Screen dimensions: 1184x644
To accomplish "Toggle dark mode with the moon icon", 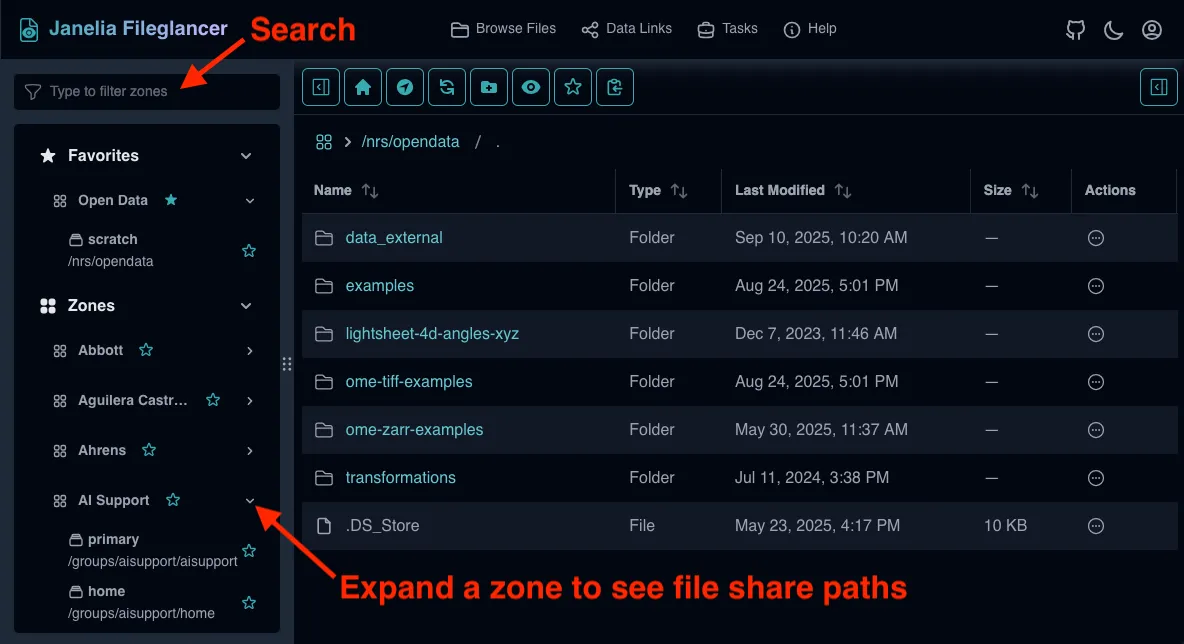I will point(1114,30).
